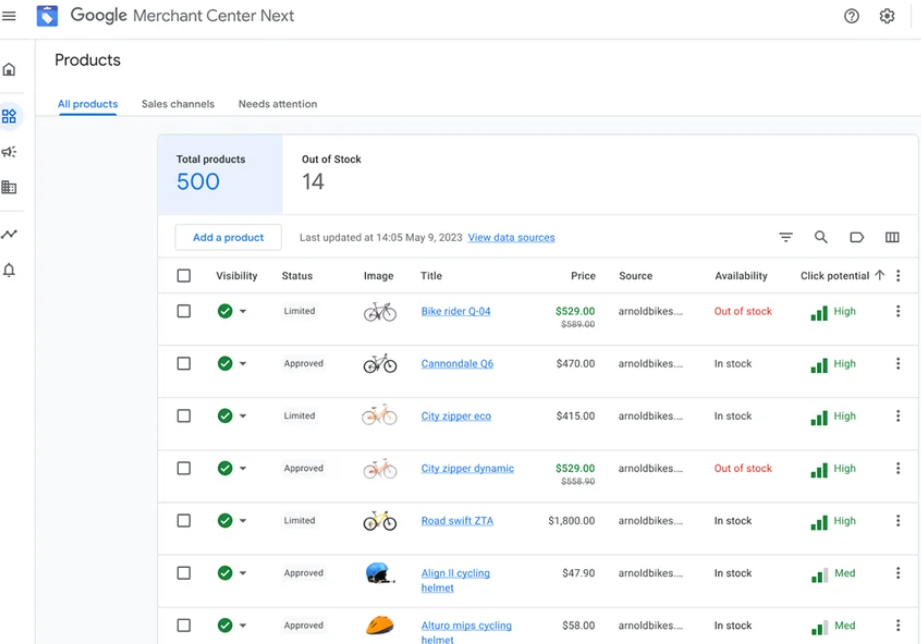The height and width of the screenshot is (644, 921).
Task: Click the Merchant Center logo icon
Action: point(47,16)
